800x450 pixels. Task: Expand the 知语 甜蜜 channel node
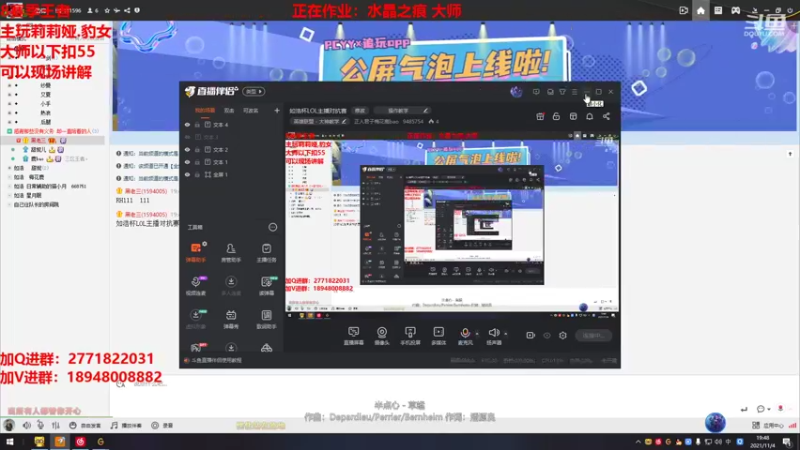(10, 168)
